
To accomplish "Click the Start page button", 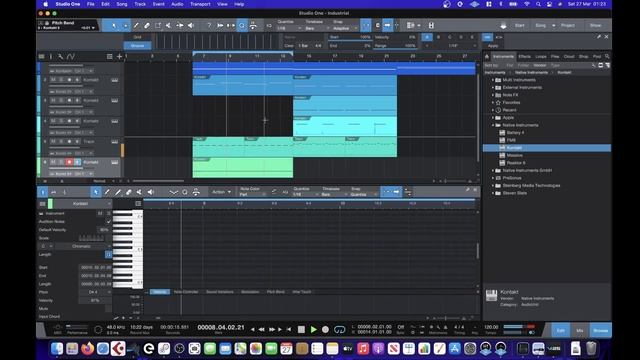I will pos(520,25).
